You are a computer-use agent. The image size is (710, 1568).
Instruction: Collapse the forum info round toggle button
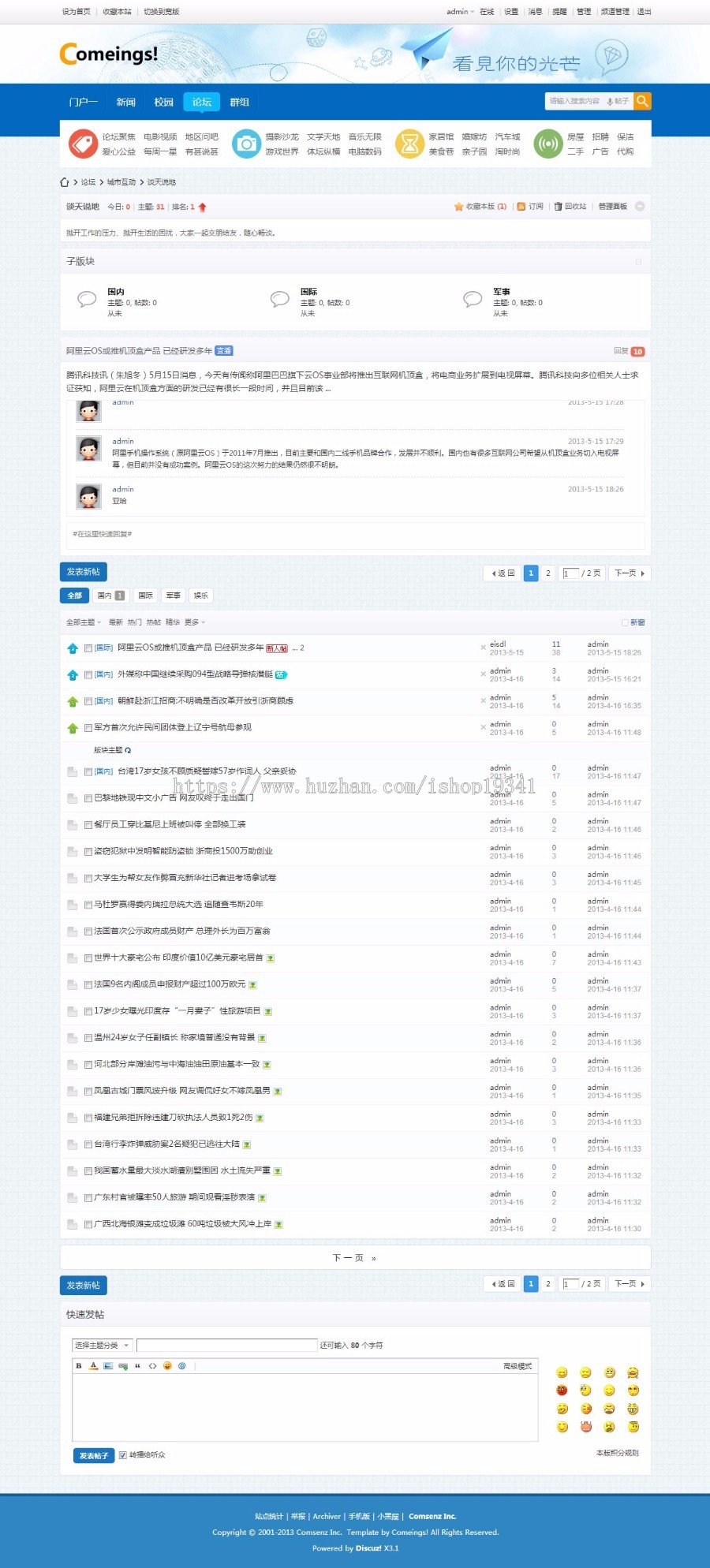(x=640, y=207)
